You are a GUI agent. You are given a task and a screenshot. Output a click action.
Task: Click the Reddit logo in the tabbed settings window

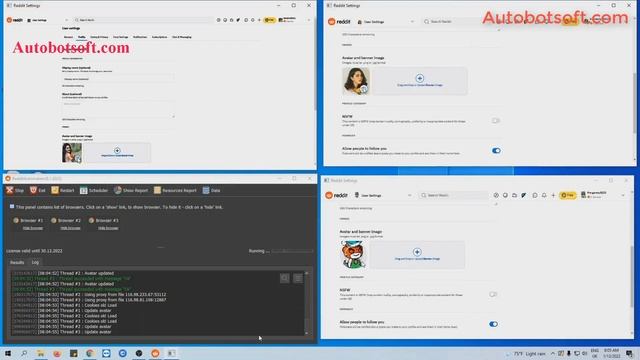[x=15, y=20]
